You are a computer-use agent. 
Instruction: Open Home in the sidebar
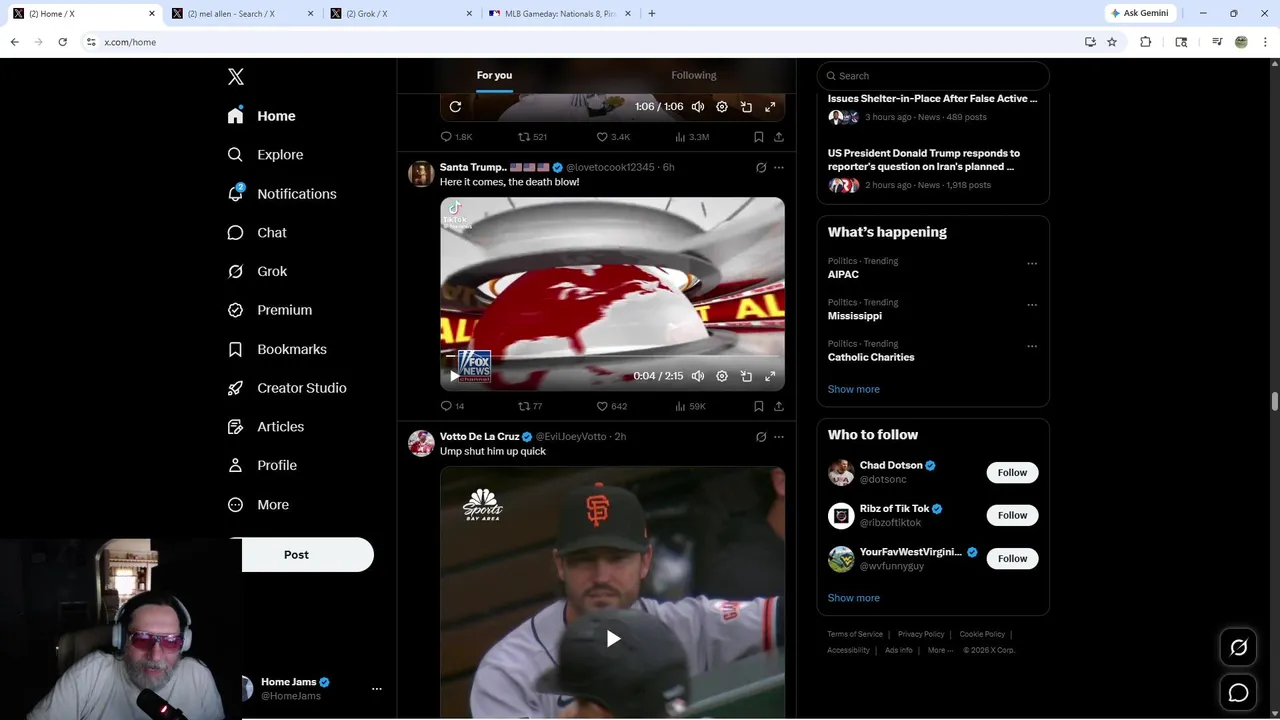coord(262,116)
